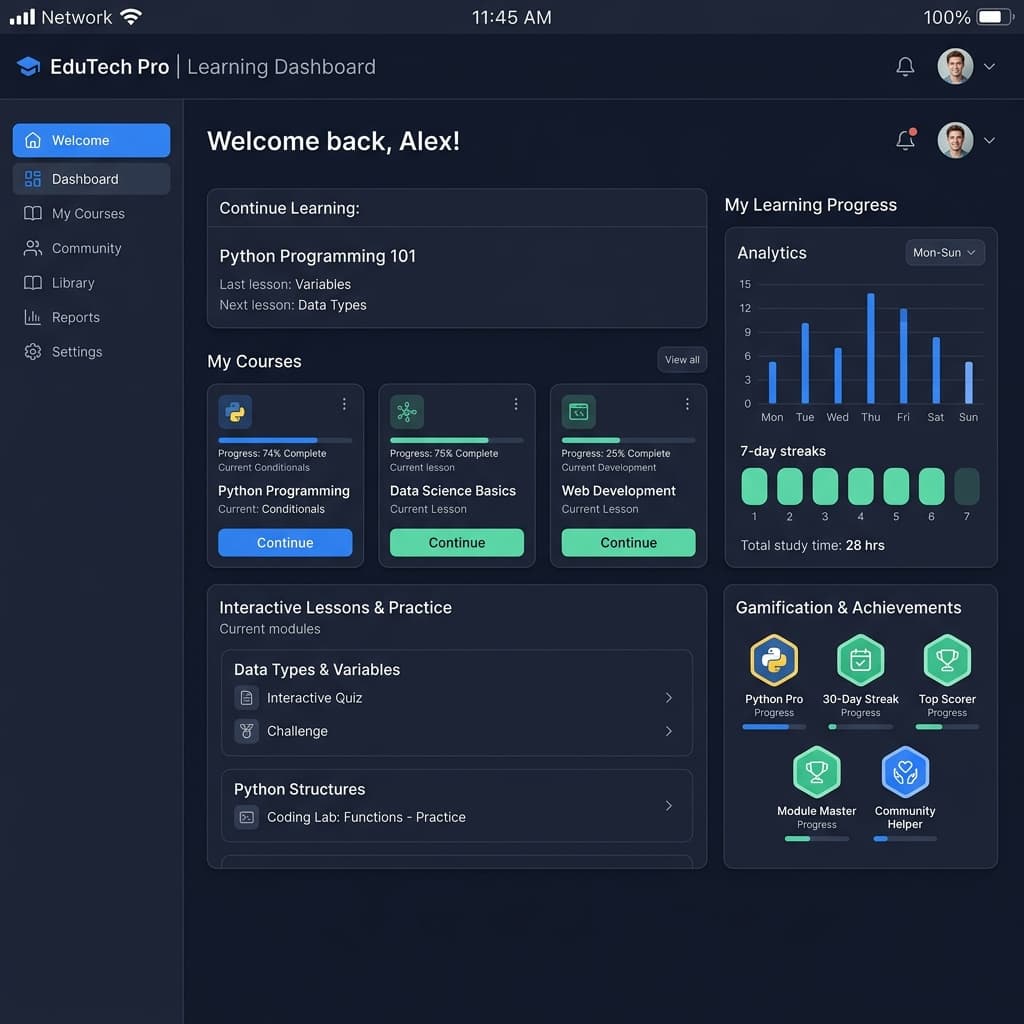This screenshot has width=1024, height=1024.
Task: Click Web Development 25% progress bar
Action: pyautogui.click(x=628, y=440)
